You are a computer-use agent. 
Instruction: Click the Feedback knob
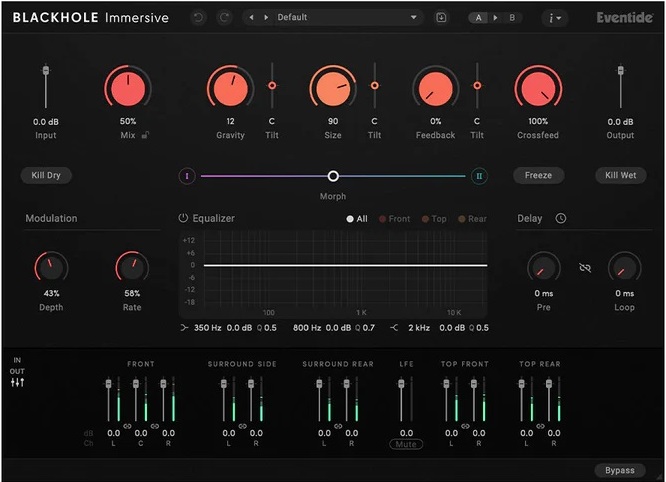(x=435, y=88)
